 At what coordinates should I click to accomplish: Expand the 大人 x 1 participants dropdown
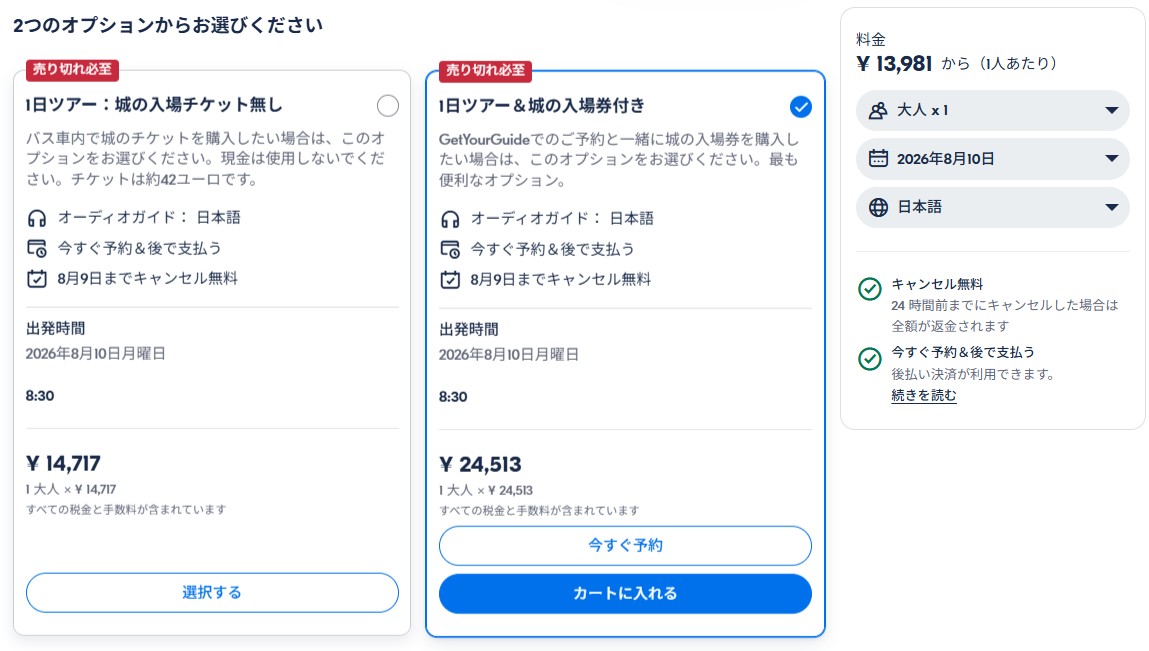coord(992,111)
